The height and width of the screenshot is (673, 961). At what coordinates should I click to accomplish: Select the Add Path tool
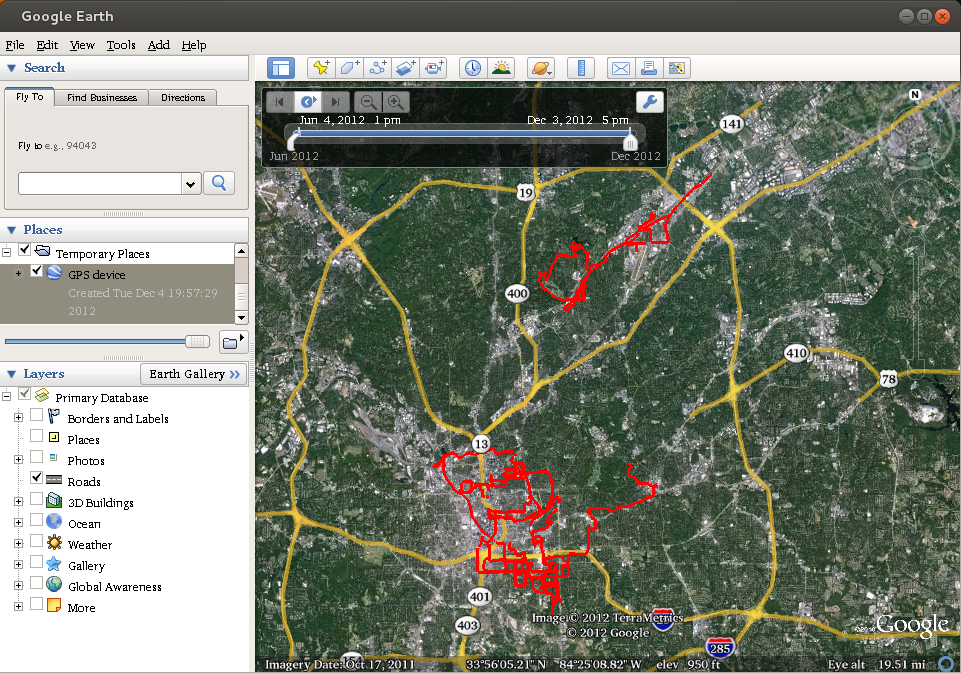pos(377,67)
